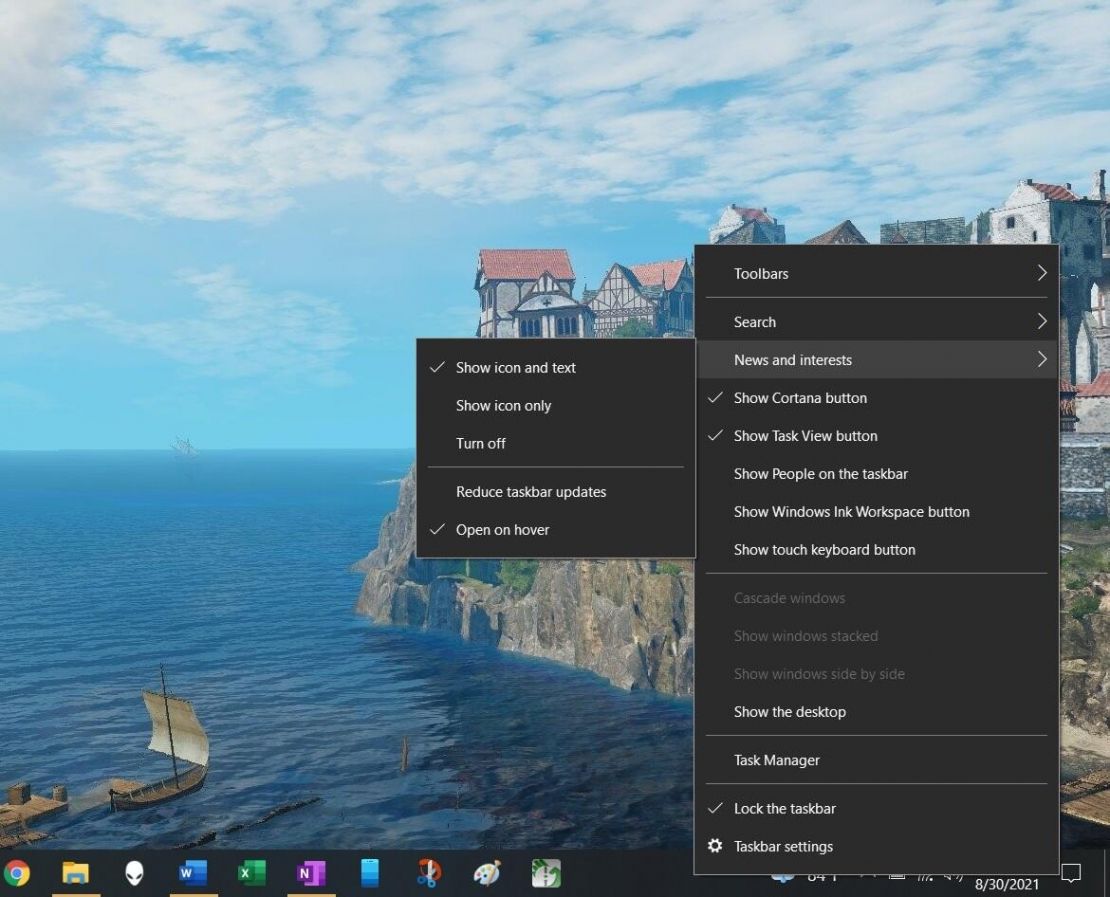Uncheck Show Cortana button
Viewport: 1110px width, 897px height.
800,397
